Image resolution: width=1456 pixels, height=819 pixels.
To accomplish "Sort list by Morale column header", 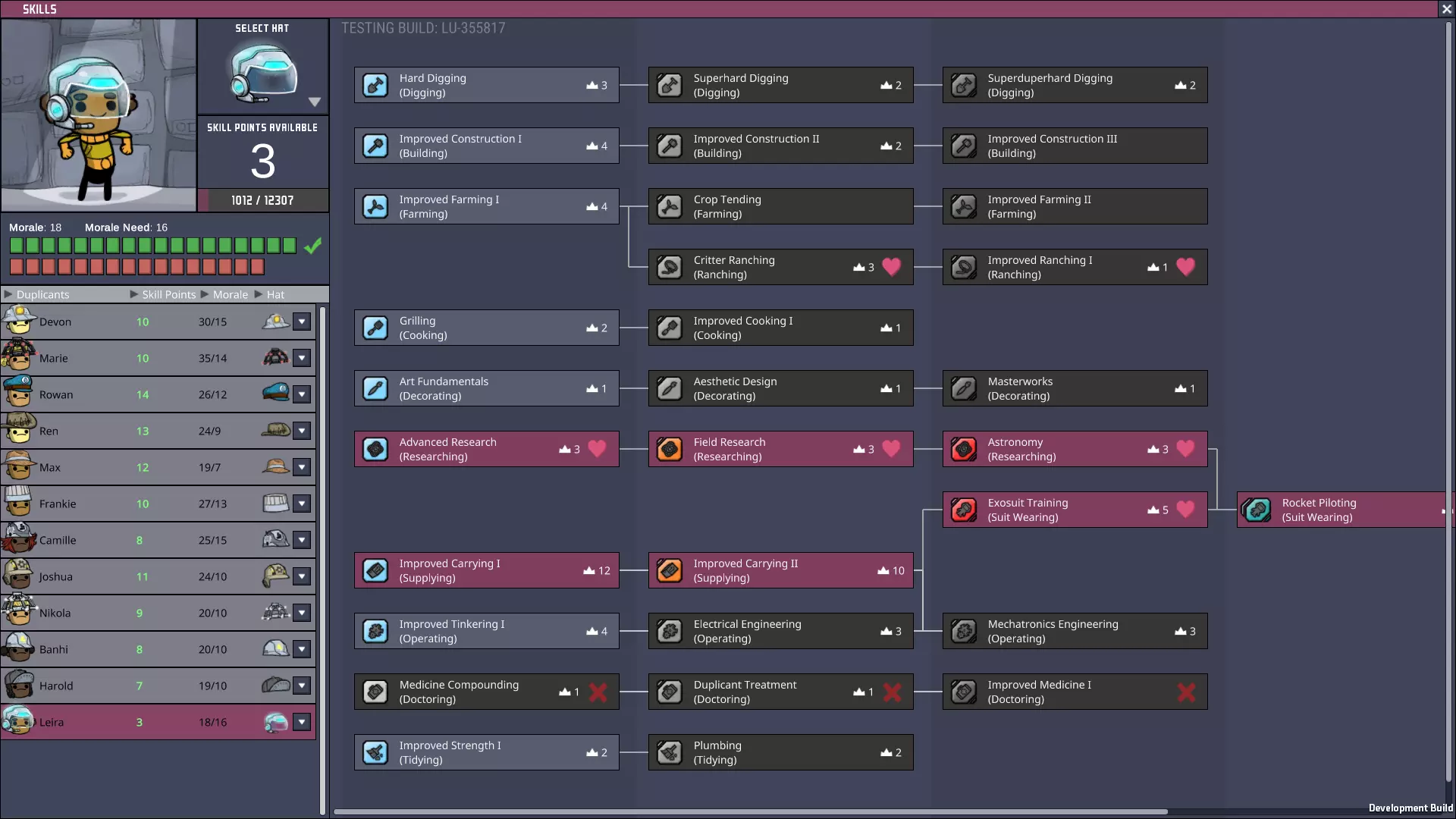I will [230, 294].
